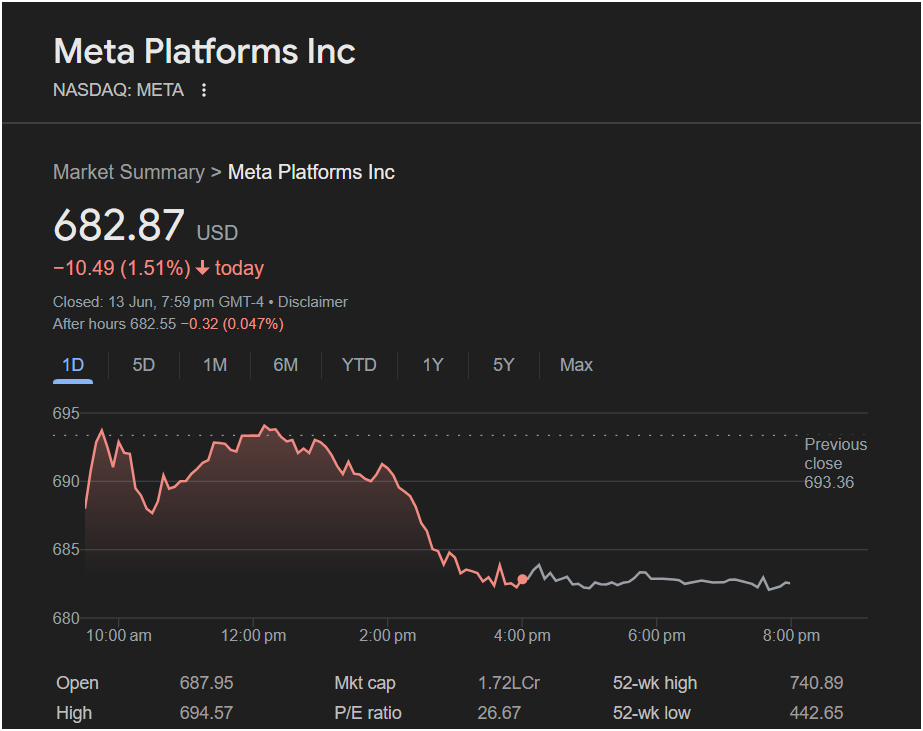Click the 8:00 pm axis label
Screen dimensions: 923x731
(x=791, y=636)
